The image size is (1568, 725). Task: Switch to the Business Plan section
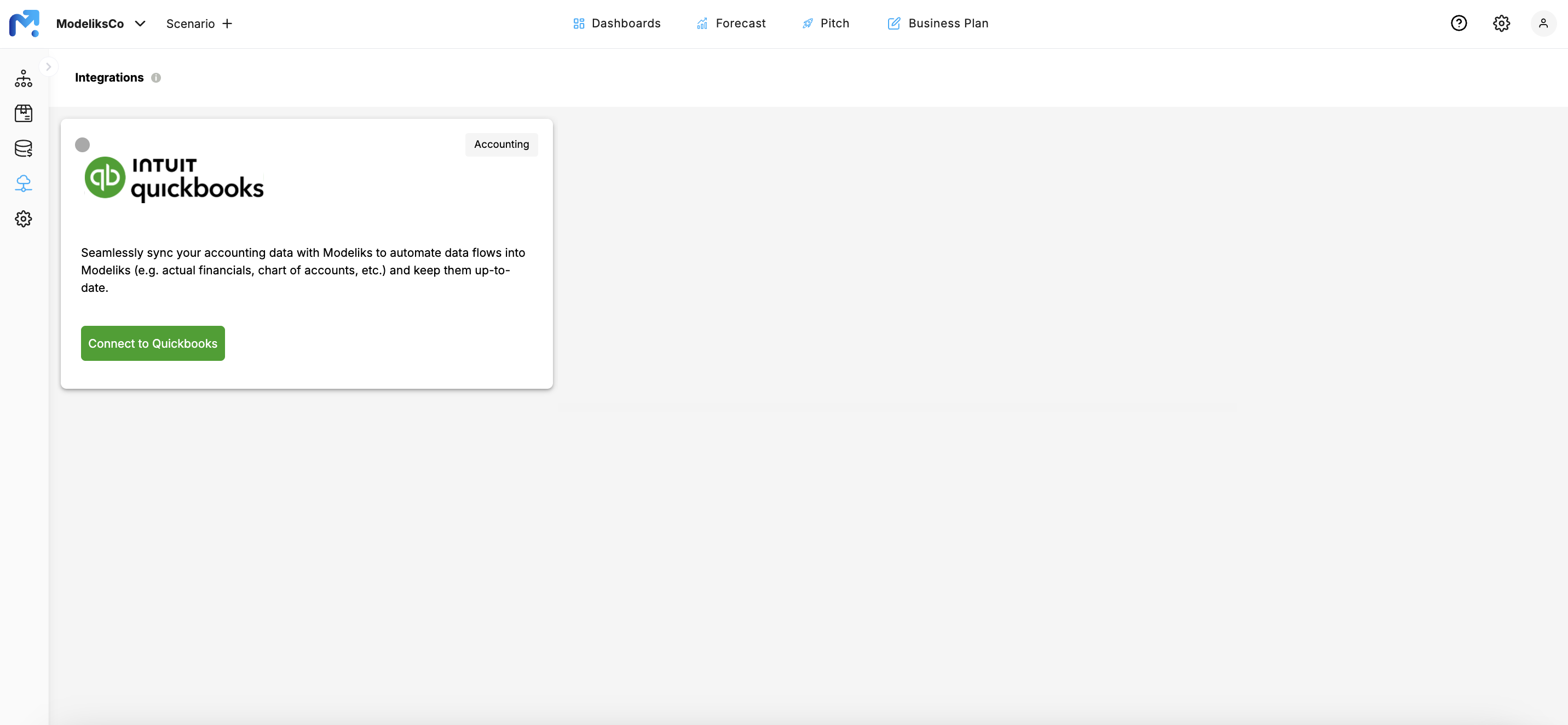(938, 23)
